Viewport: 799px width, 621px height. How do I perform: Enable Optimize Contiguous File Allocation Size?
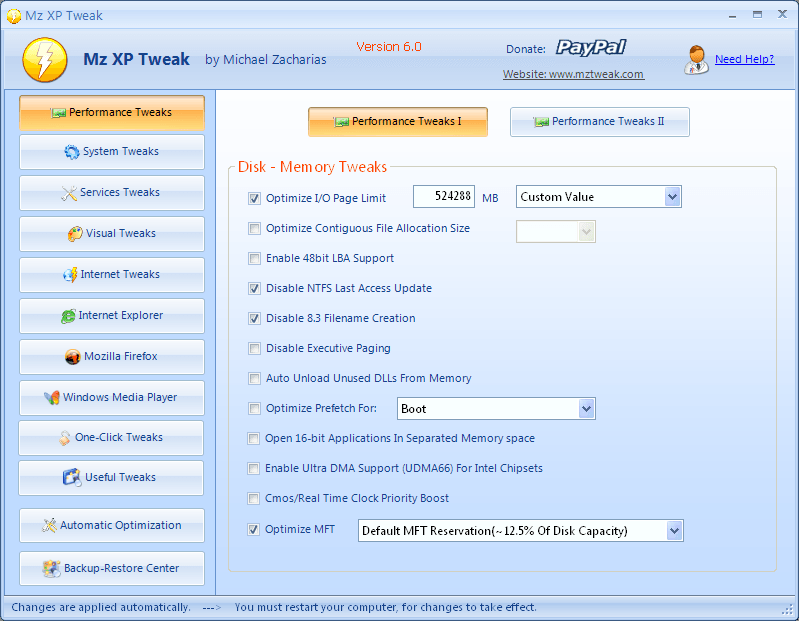pyautogui.click(x=254, y=228)
